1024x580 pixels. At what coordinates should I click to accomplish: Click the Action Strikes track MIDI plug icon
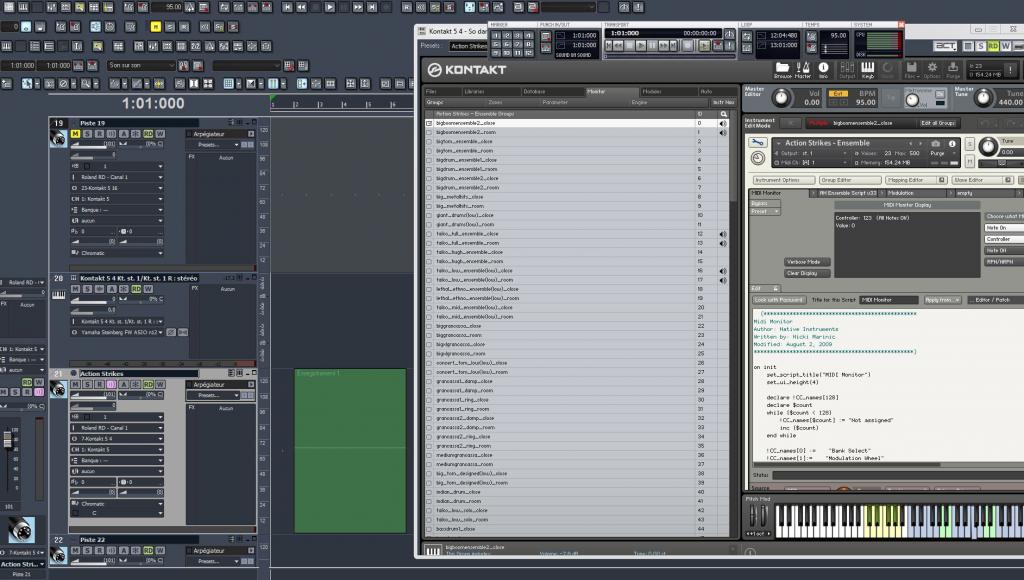point(58,389)
